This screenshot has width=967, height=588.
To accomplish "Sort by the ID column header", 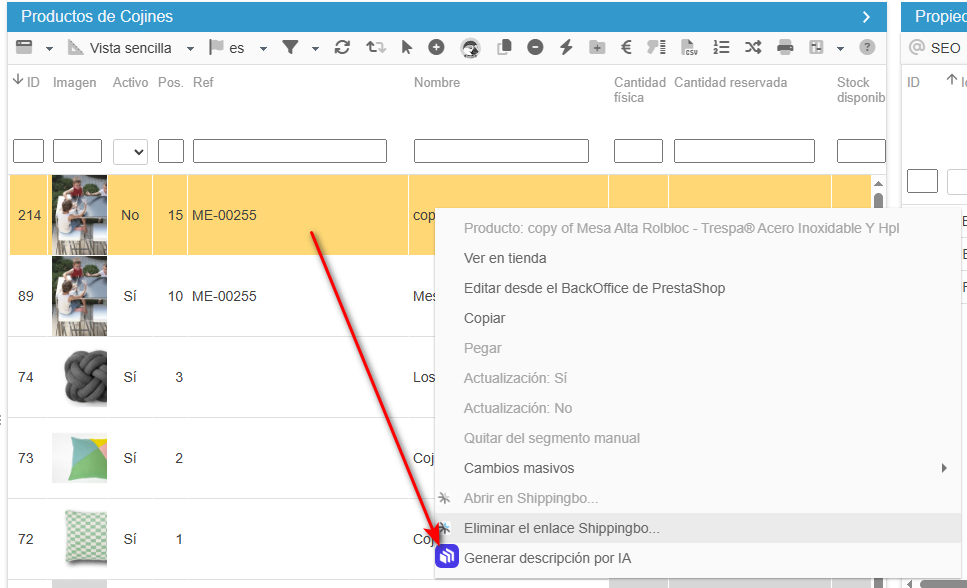I will point(26,82).
